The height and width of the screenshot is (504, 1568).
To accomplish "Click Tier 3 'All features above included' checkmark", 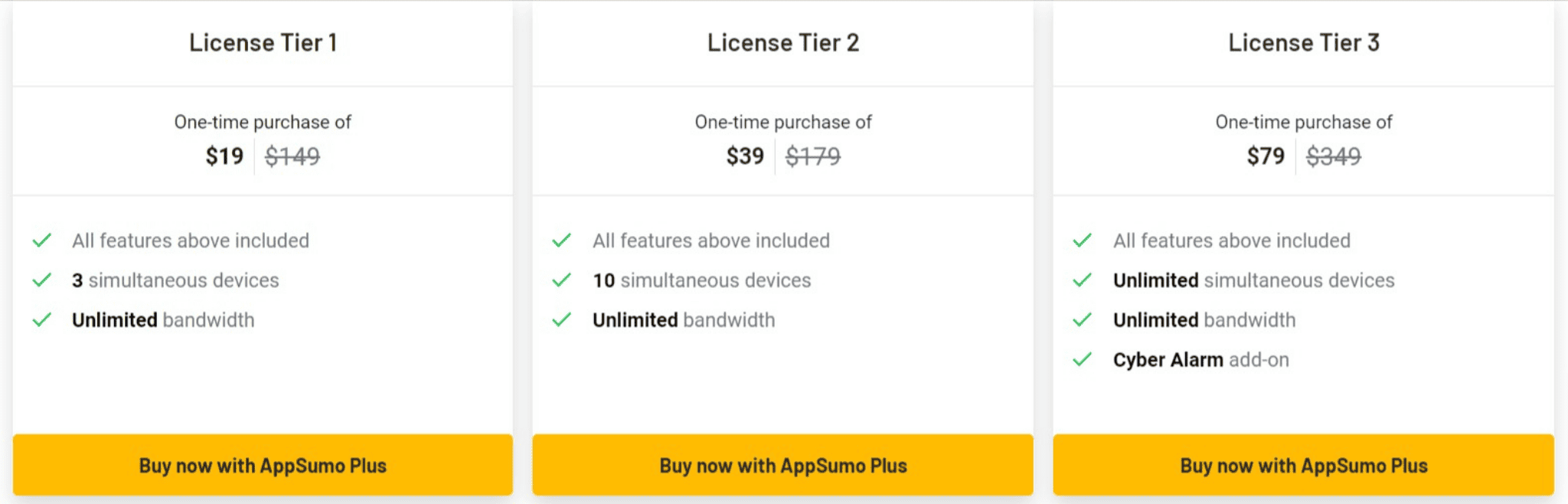I will pos(1083,241).
